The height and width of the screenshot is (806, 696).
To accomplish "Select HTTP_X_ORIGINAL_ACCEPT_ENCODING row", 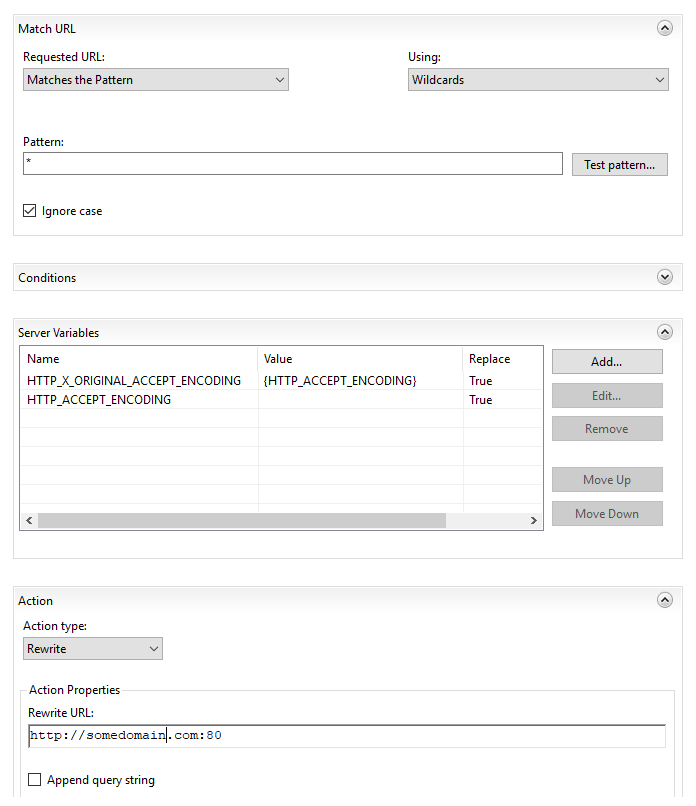I will (x=281, y=380).
